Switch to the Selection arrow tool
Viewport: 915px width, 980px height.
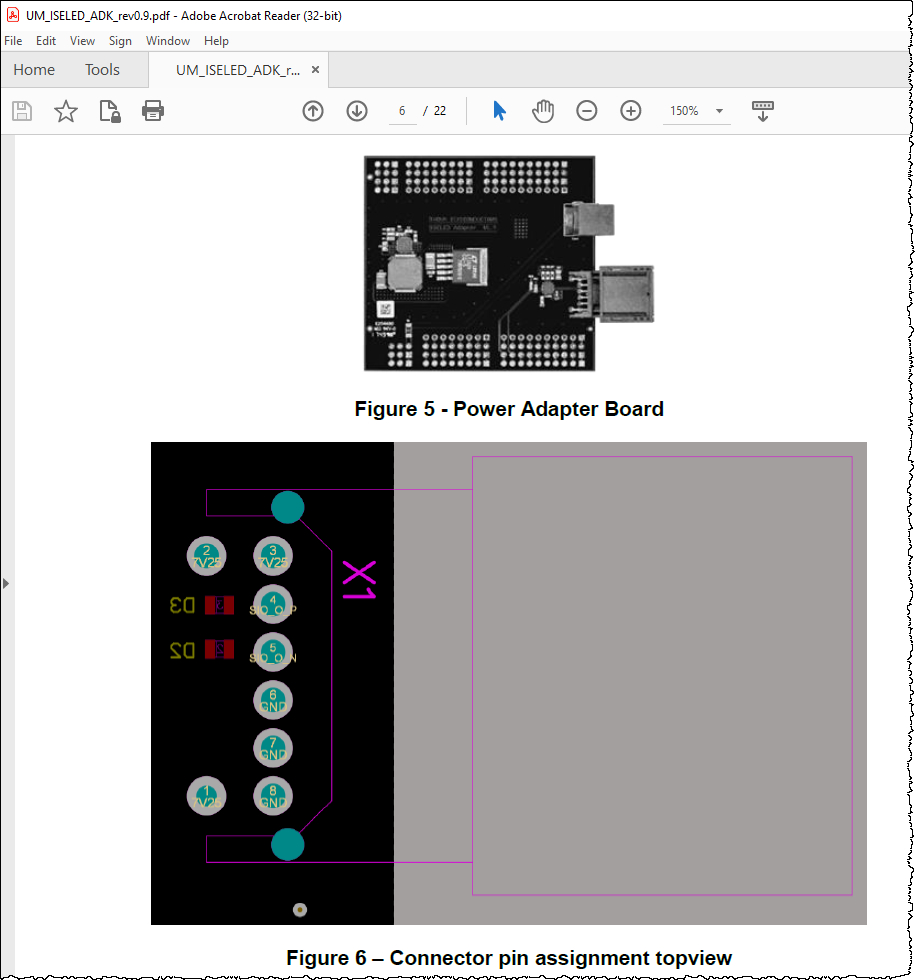pyautogui.click(x=499, y=111)
